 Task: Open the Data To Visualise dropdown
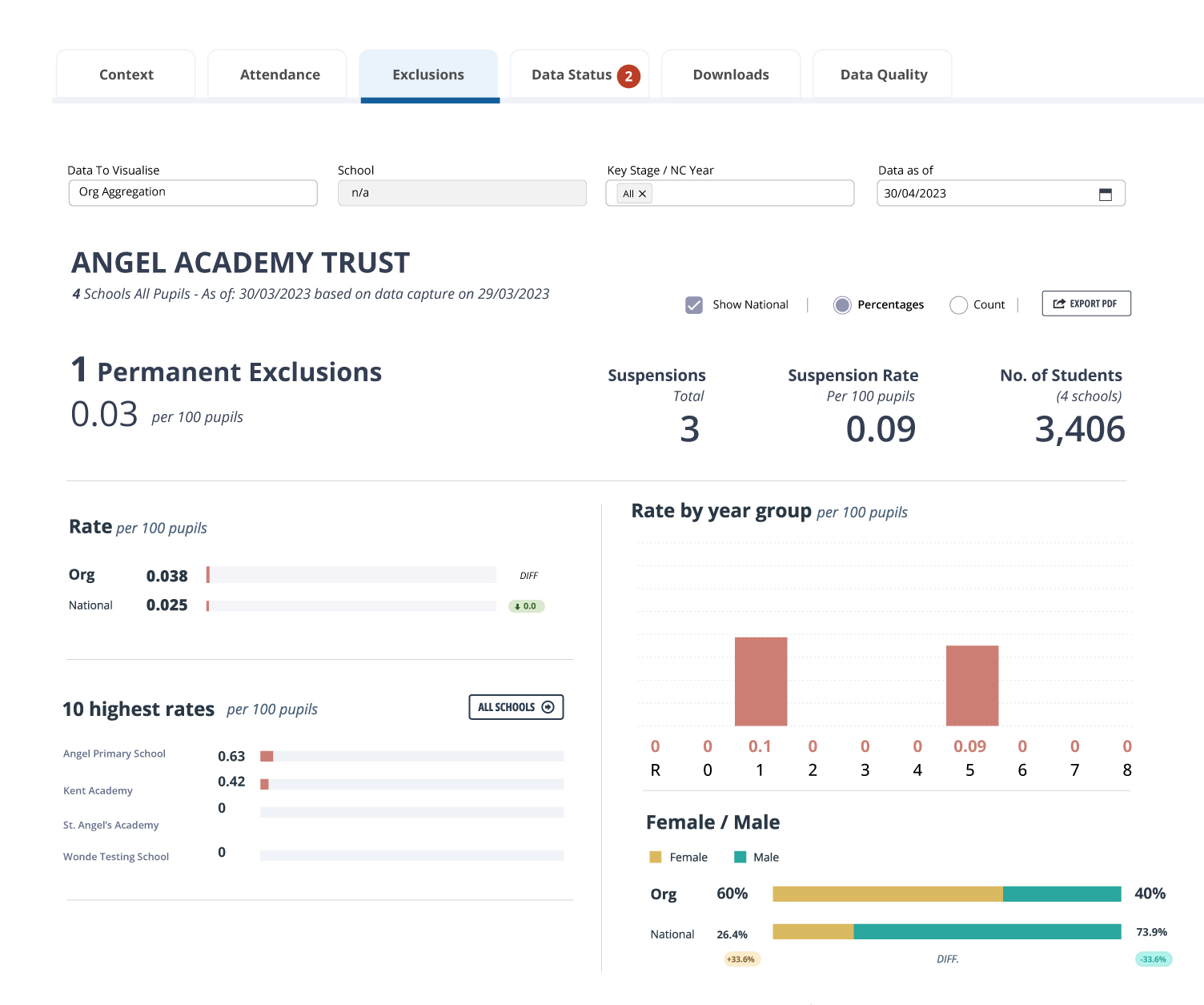coord(193,192)
